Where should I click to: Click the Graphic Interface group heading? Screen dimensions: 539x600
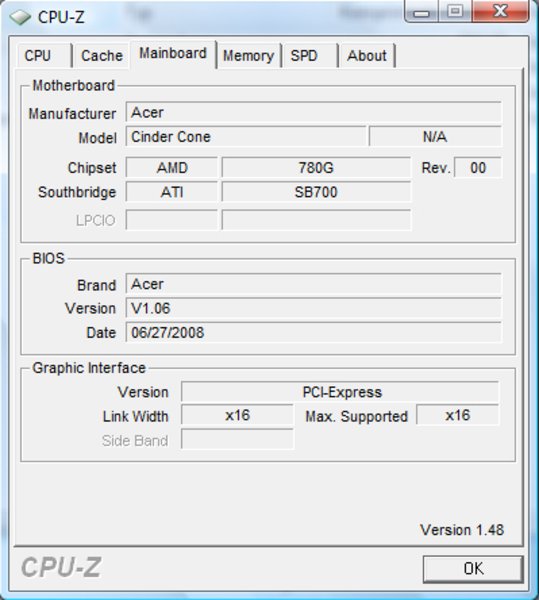(89, 368)
